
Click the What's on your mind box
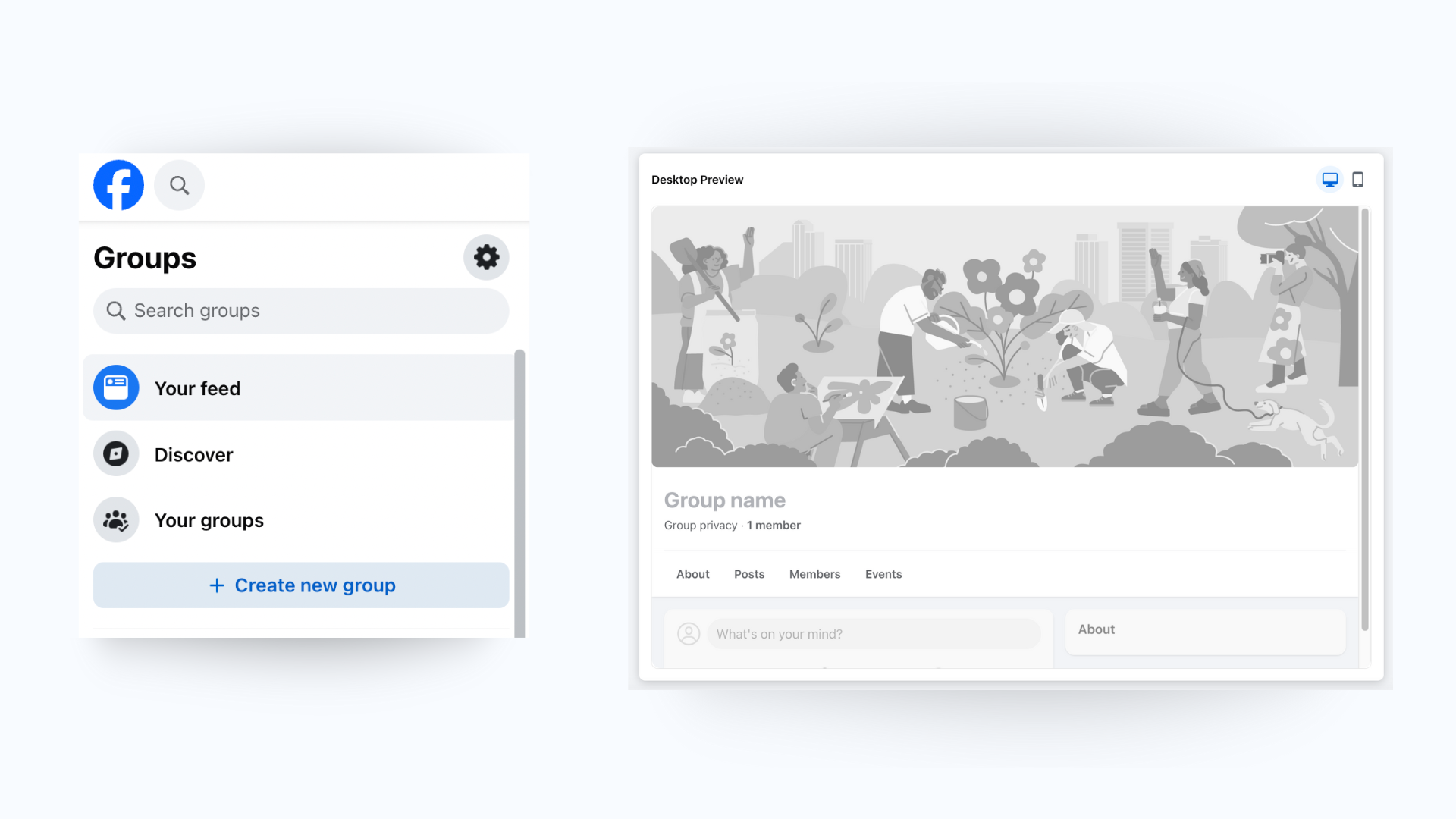point(874,634)
